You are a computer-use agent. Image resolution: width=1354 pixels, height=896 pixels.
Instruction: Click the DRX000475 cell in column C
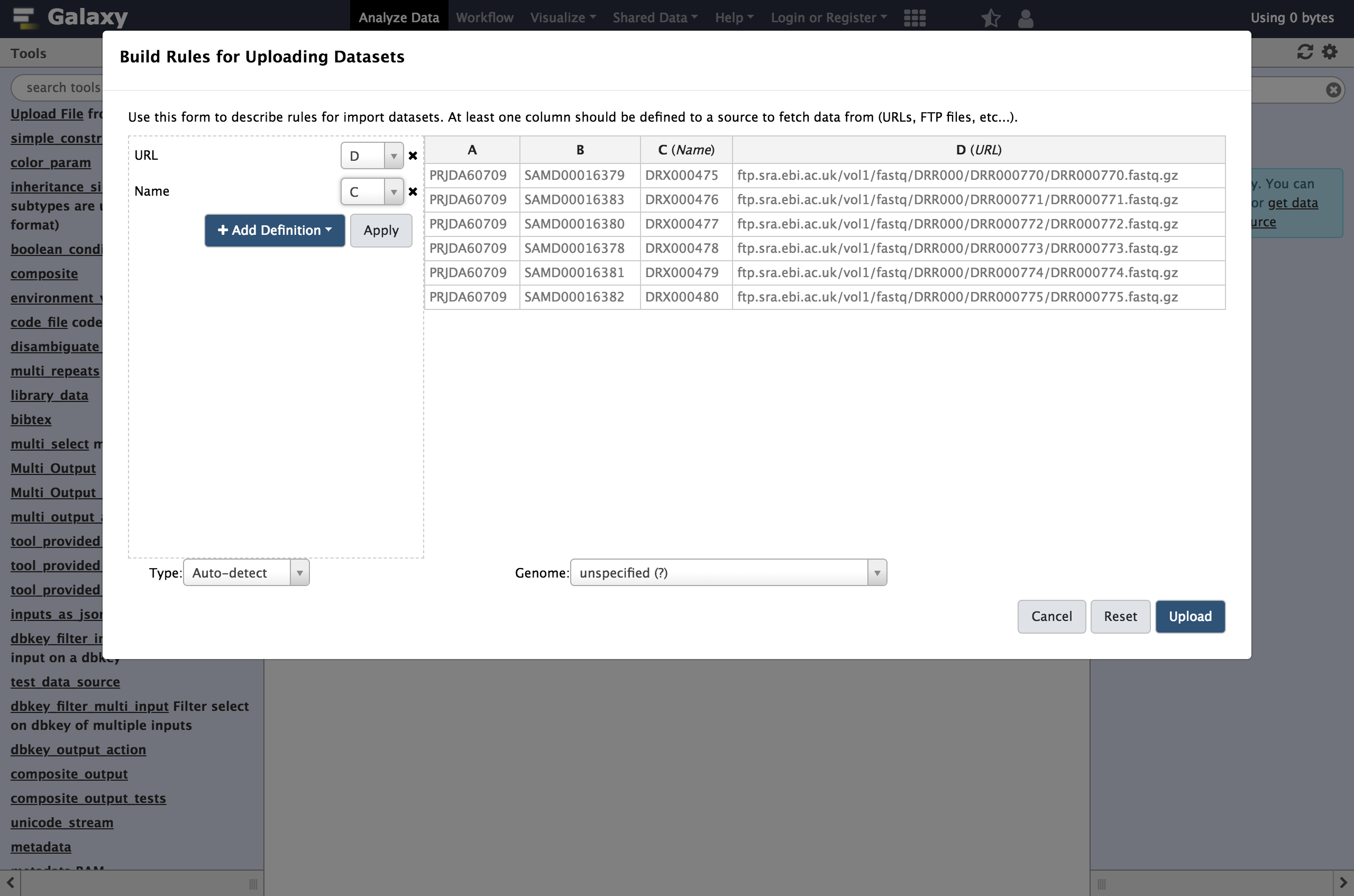click(x=682, y=174)
